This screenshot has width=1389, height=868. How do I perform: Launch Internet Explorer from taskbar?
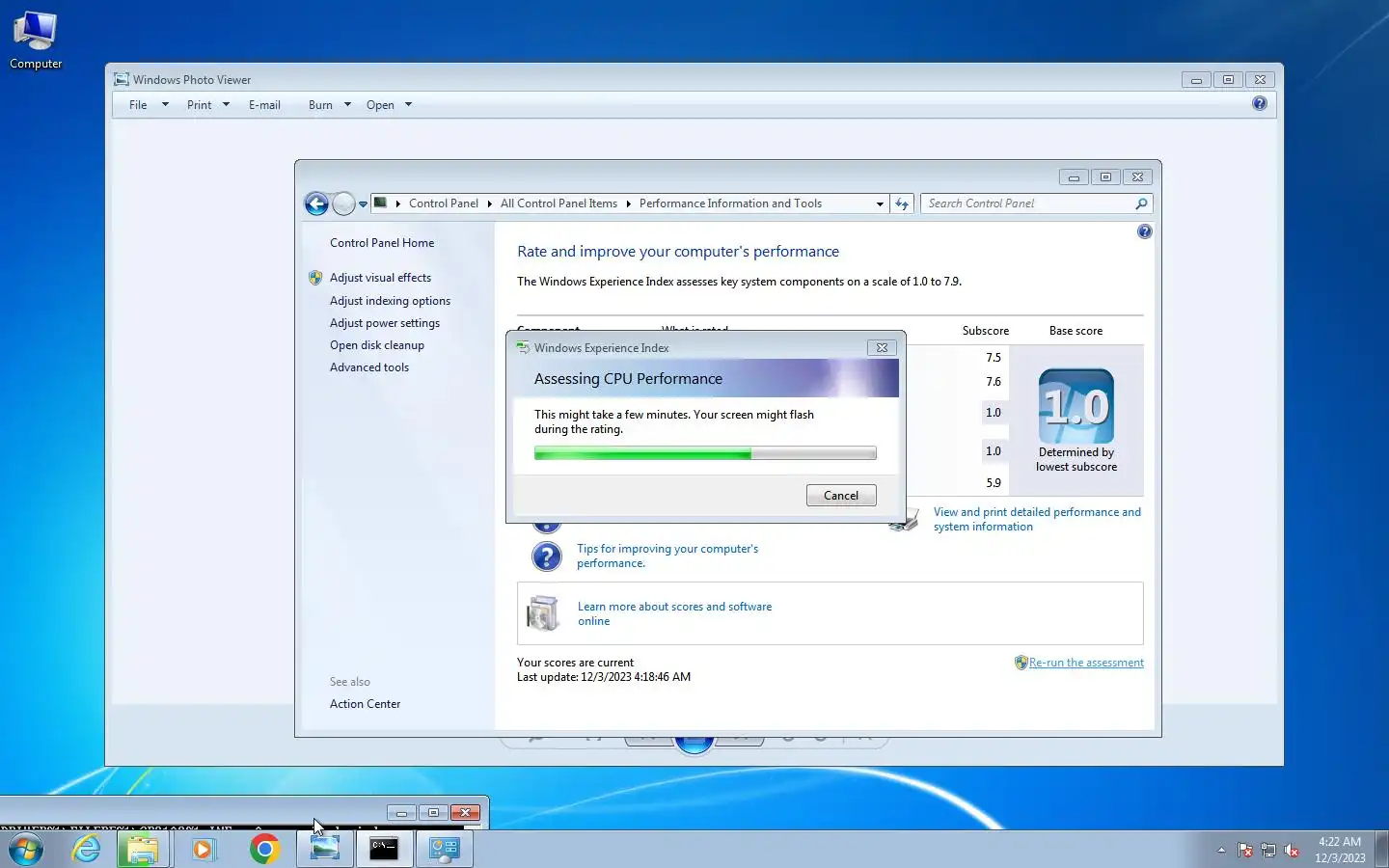click(x=87, y=849)
